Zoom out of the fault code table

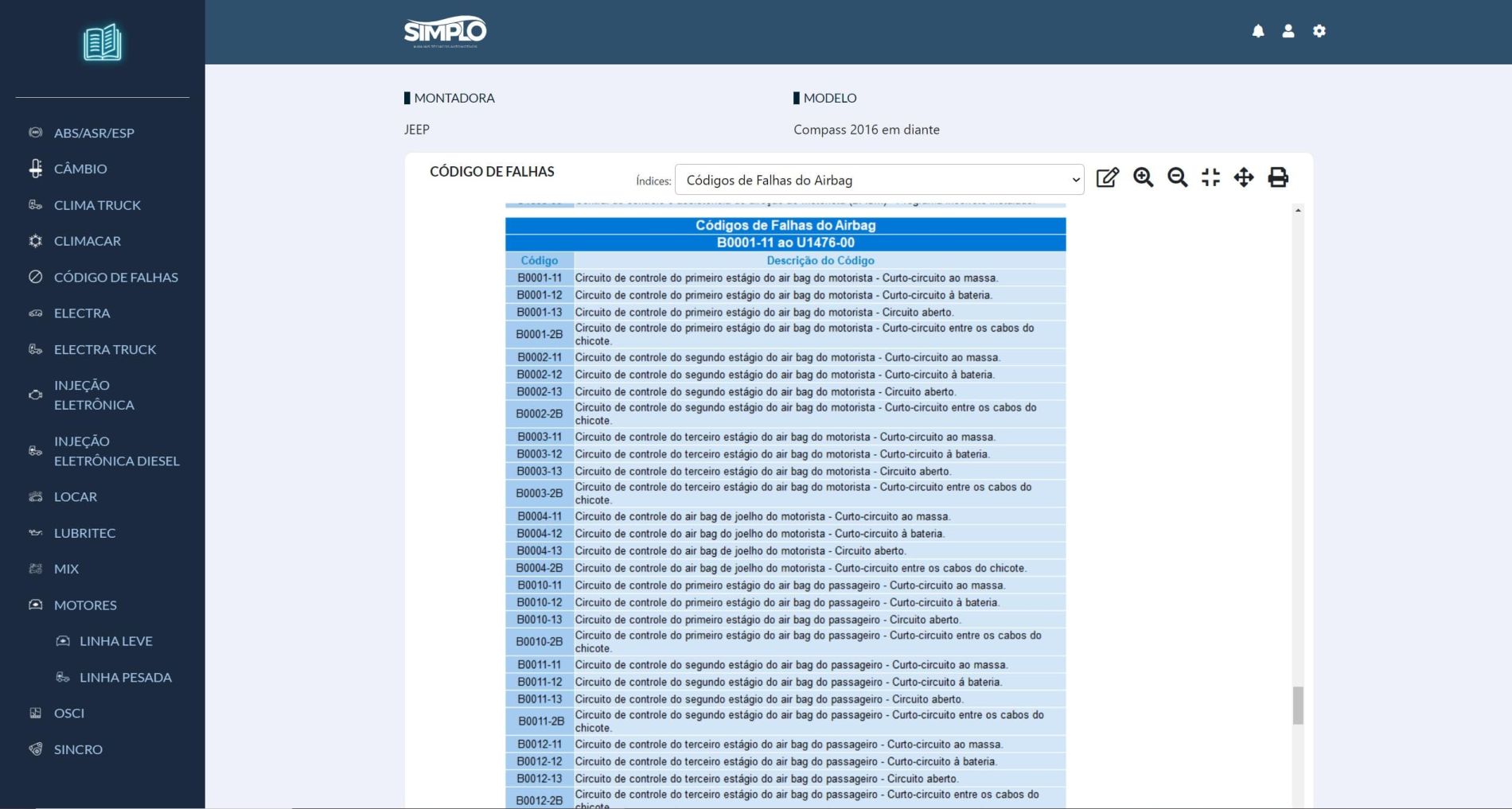pyautogui.click(x=1177, y=177)
